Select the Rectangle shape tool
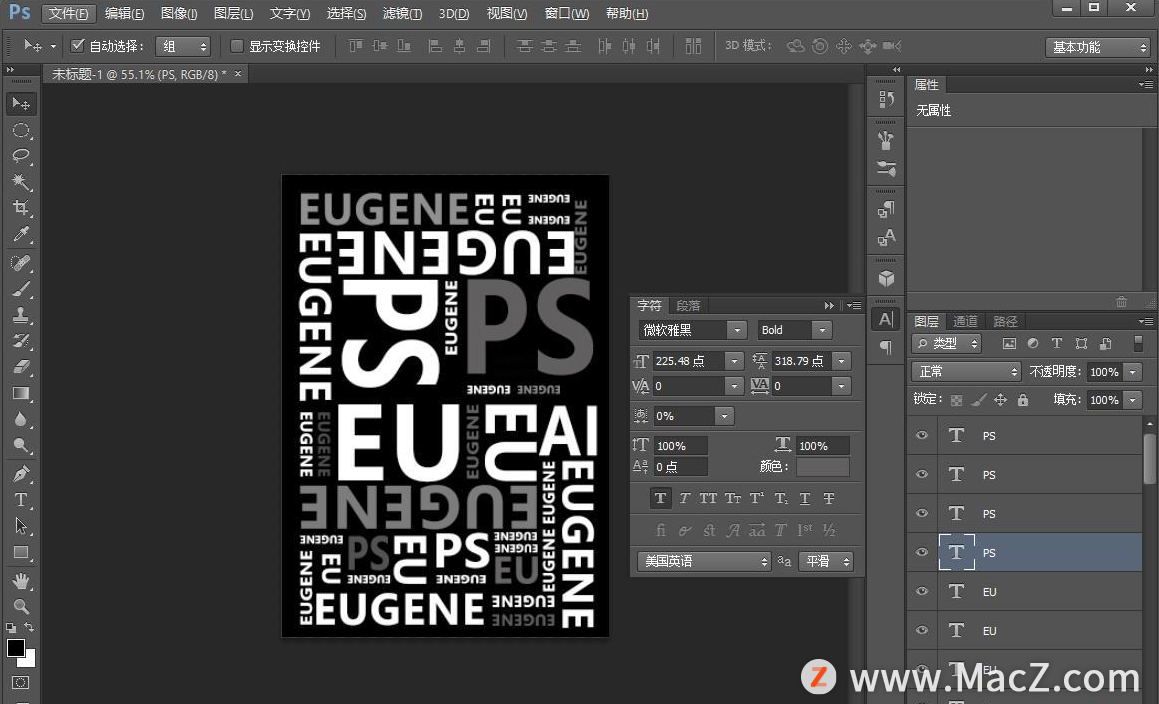The height and width of the screenshot is (704, 1159). coord(21,552)
